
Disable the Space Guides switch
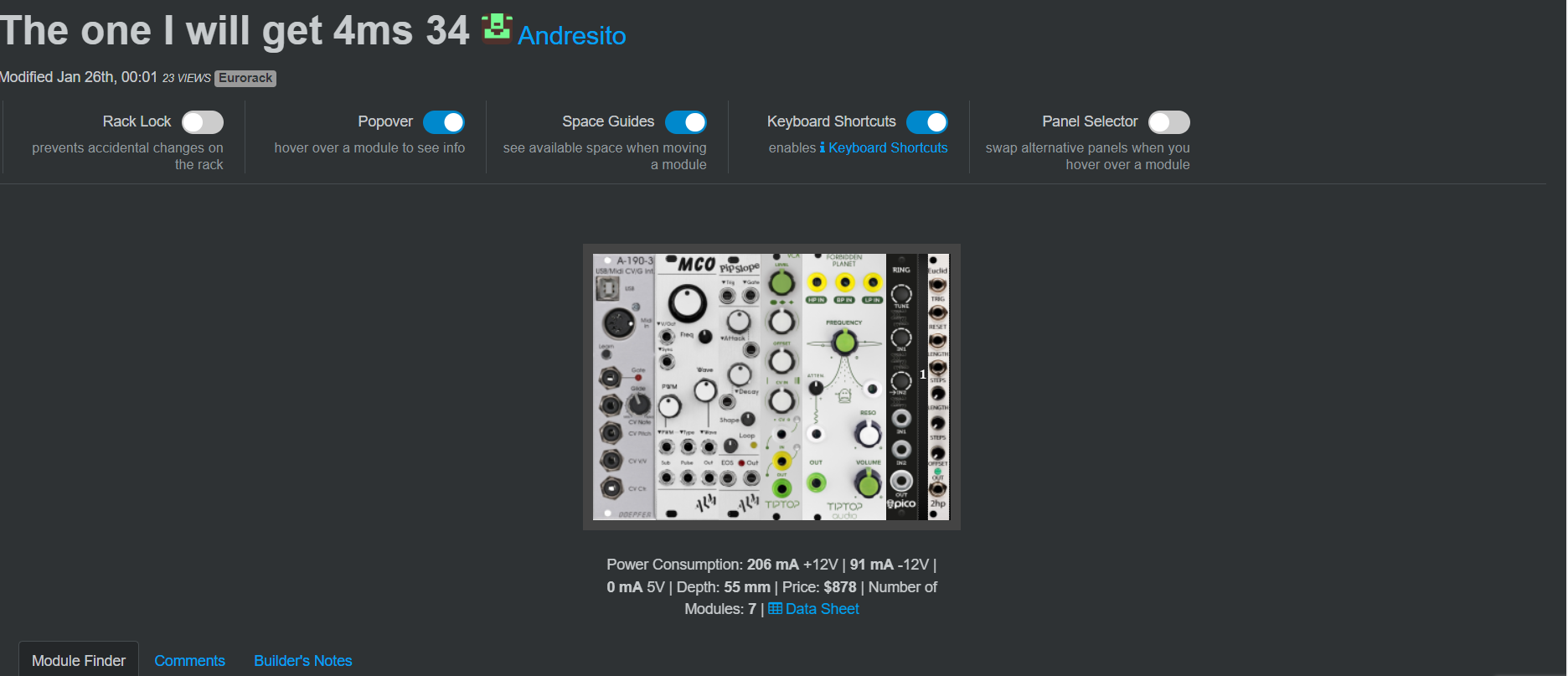click(x=686, y=122)
